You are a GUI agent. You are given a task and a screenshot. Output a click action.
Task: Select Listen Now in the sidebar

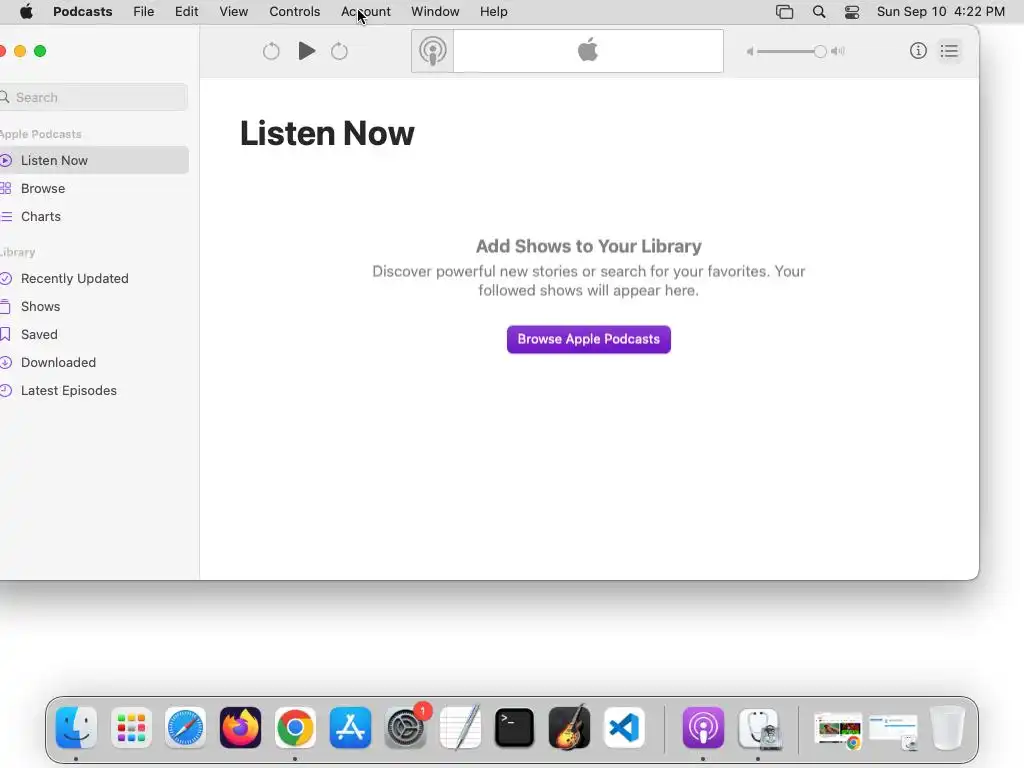click(x=93, y=161)
